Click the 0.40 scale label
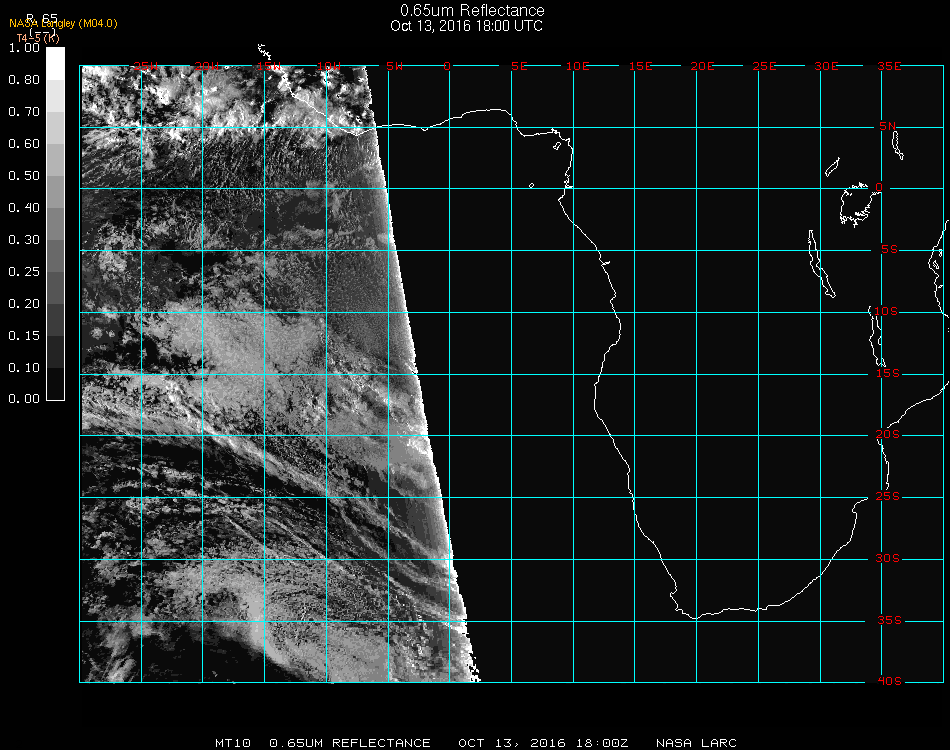Image resolution: width=950 pixels, height=750 pixels. point(24,208)
